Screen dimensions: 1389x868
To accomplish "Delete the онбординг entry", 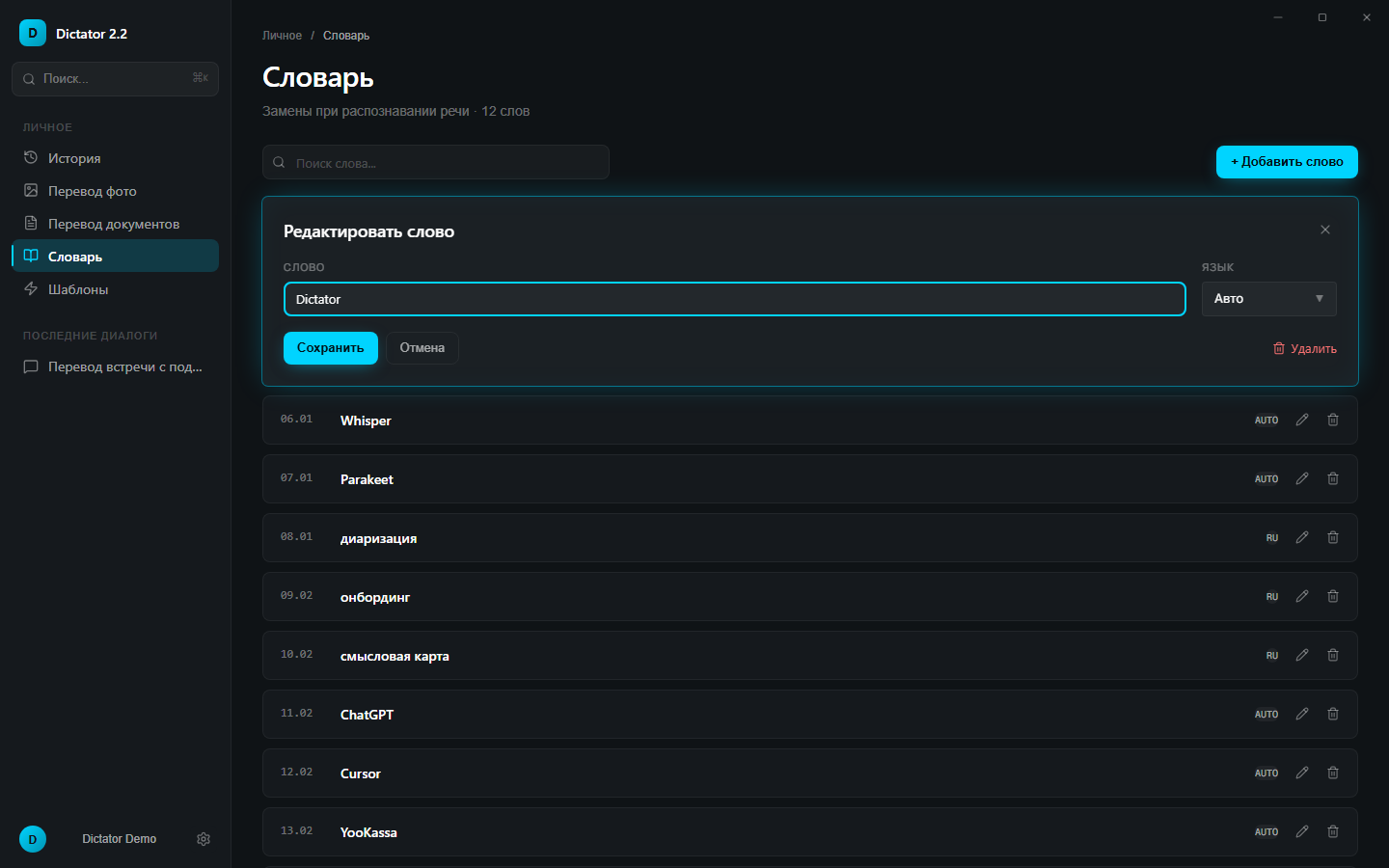I will pyautogui.click(x=1333, y=596).
